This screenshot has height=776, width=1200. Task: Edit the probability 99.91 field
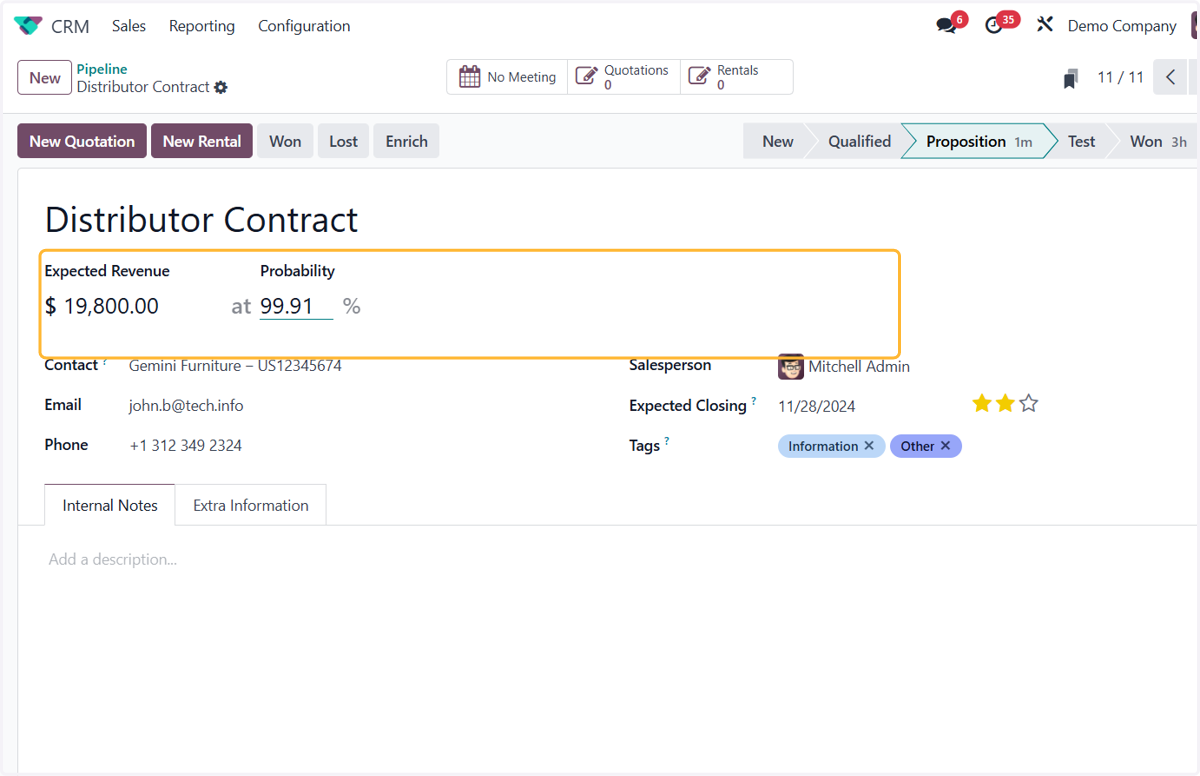tap(296, 306)
